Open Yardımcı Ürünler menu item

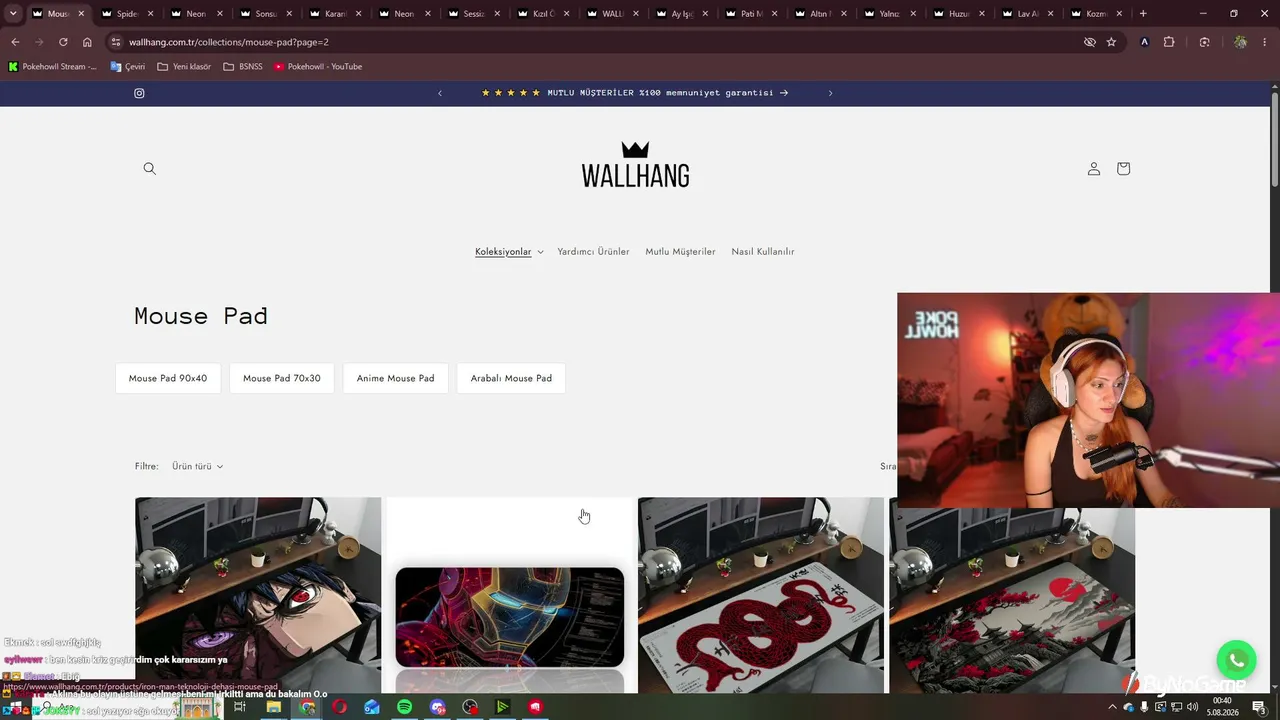[x=593, y=252]
